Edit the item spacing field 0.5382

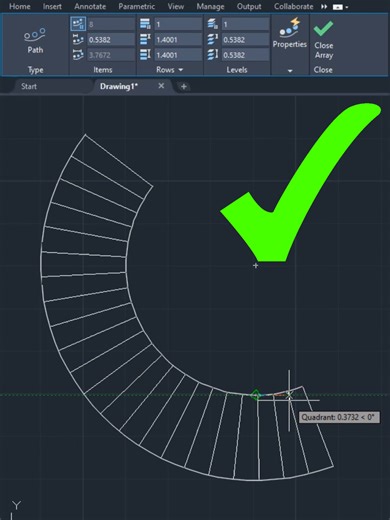click(x=111, y=40)
